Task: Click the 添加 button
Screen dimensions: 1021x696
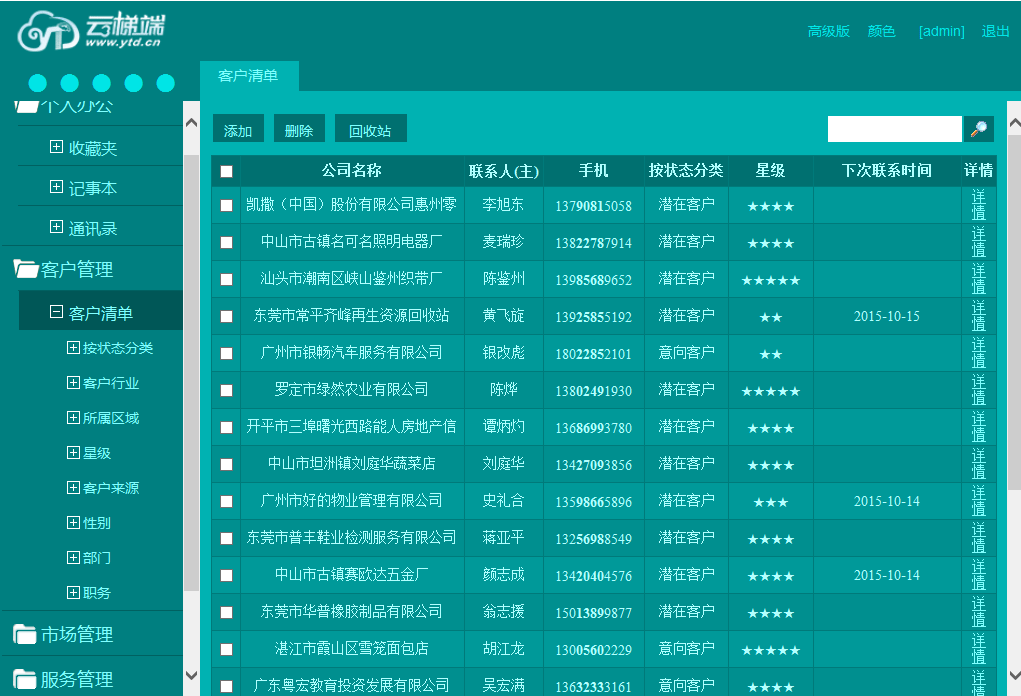Action: [238, 130]
